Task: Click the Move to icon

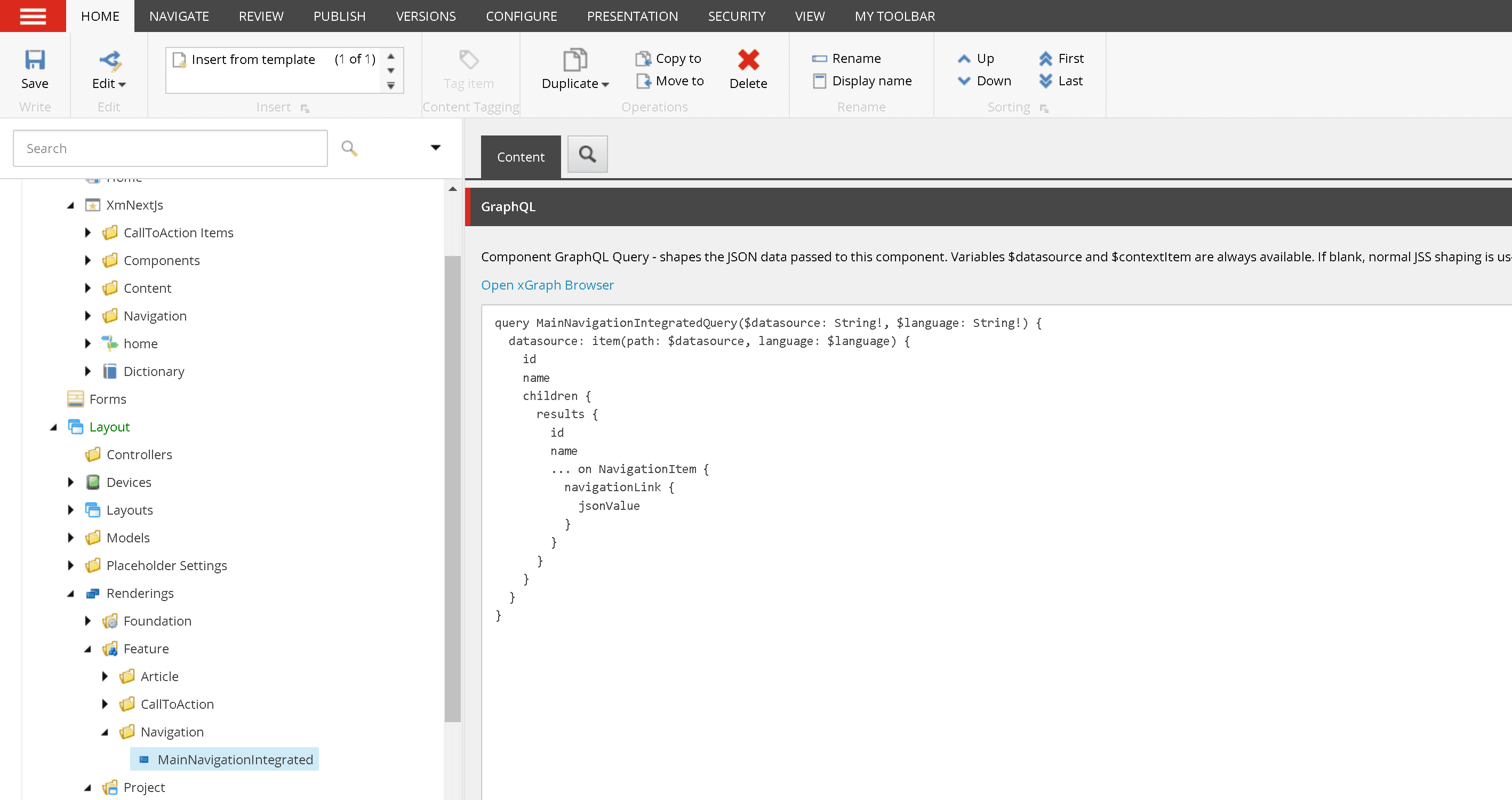Action: 643,81
